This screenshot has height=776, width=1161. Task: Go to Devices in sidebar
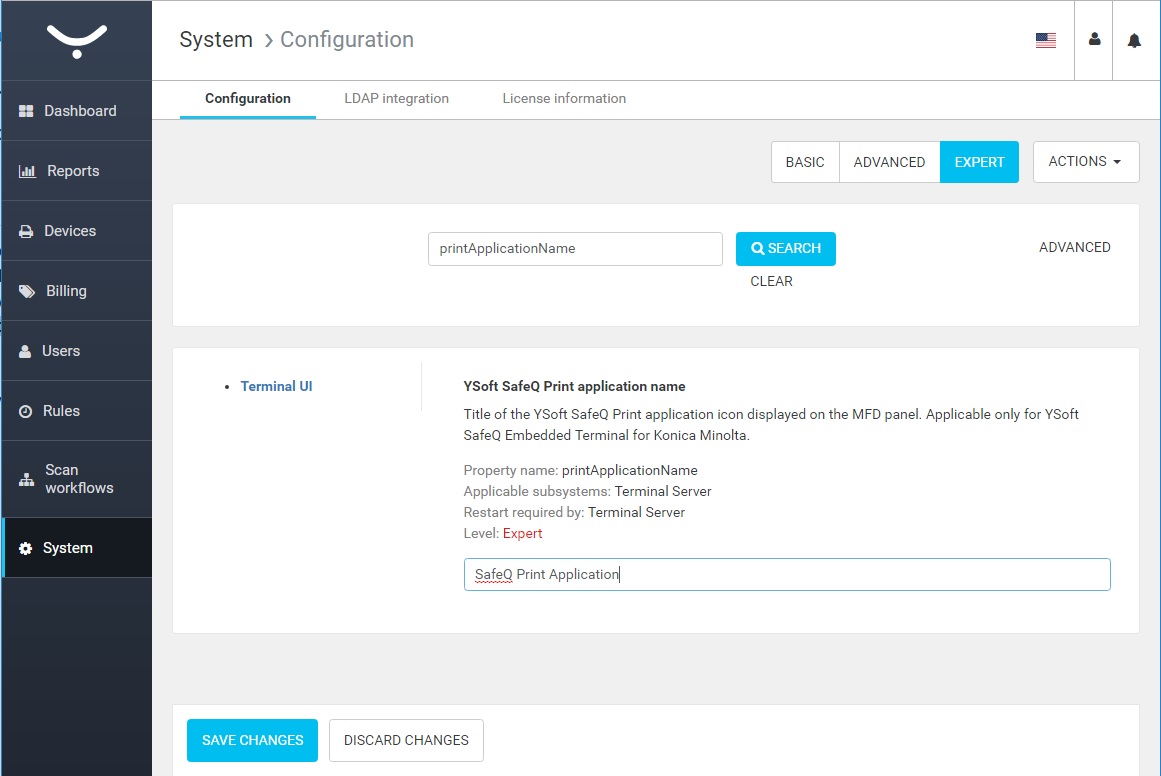69,231
